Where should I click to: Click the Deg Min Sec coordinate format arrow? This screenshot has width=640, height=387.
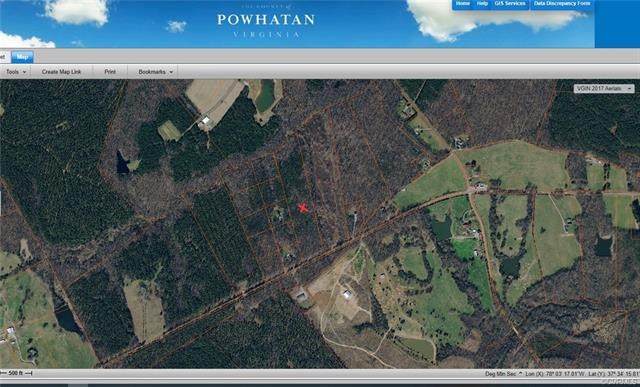(520, 374)
